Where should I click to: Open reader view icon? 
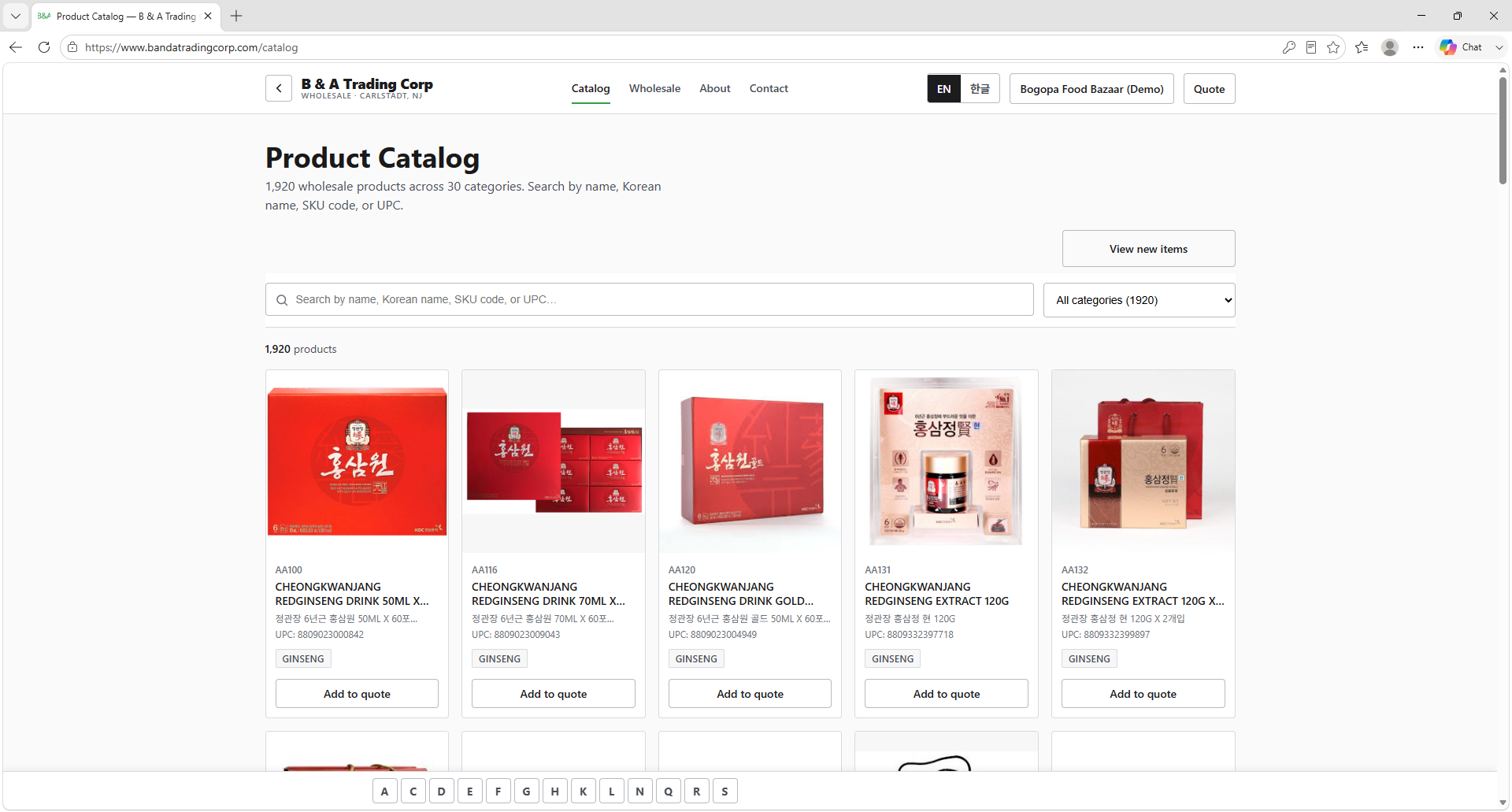pos(1310,47)
